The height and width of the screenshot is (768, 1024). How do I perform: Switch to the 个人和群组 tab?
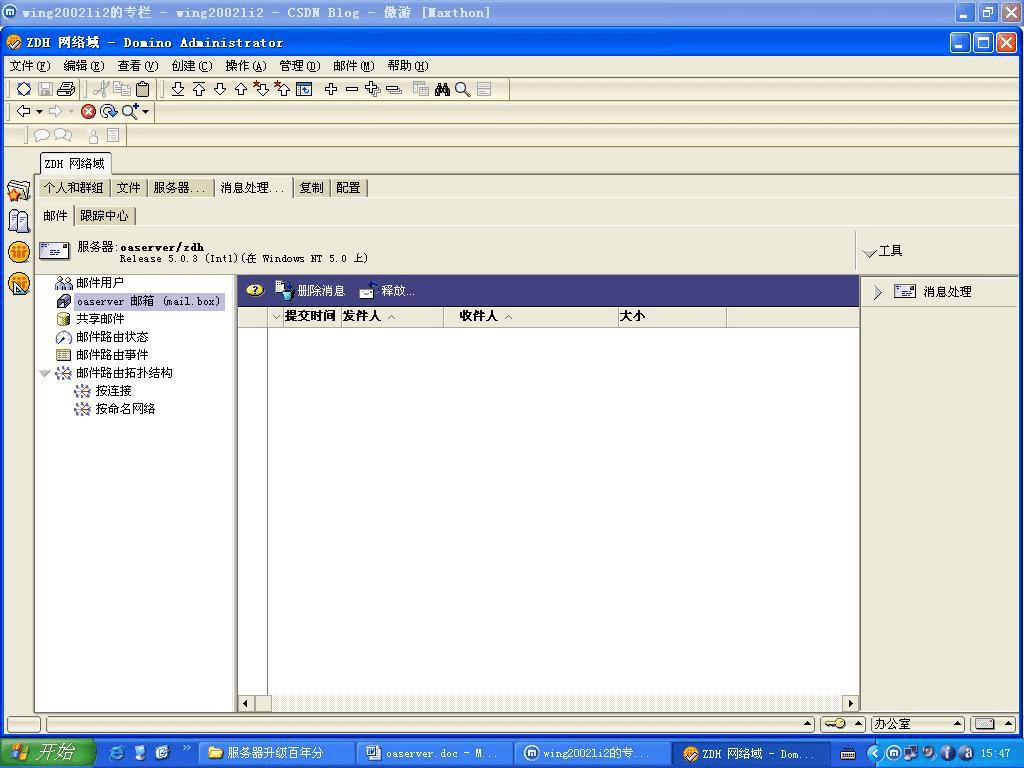[x=74, y=188]
